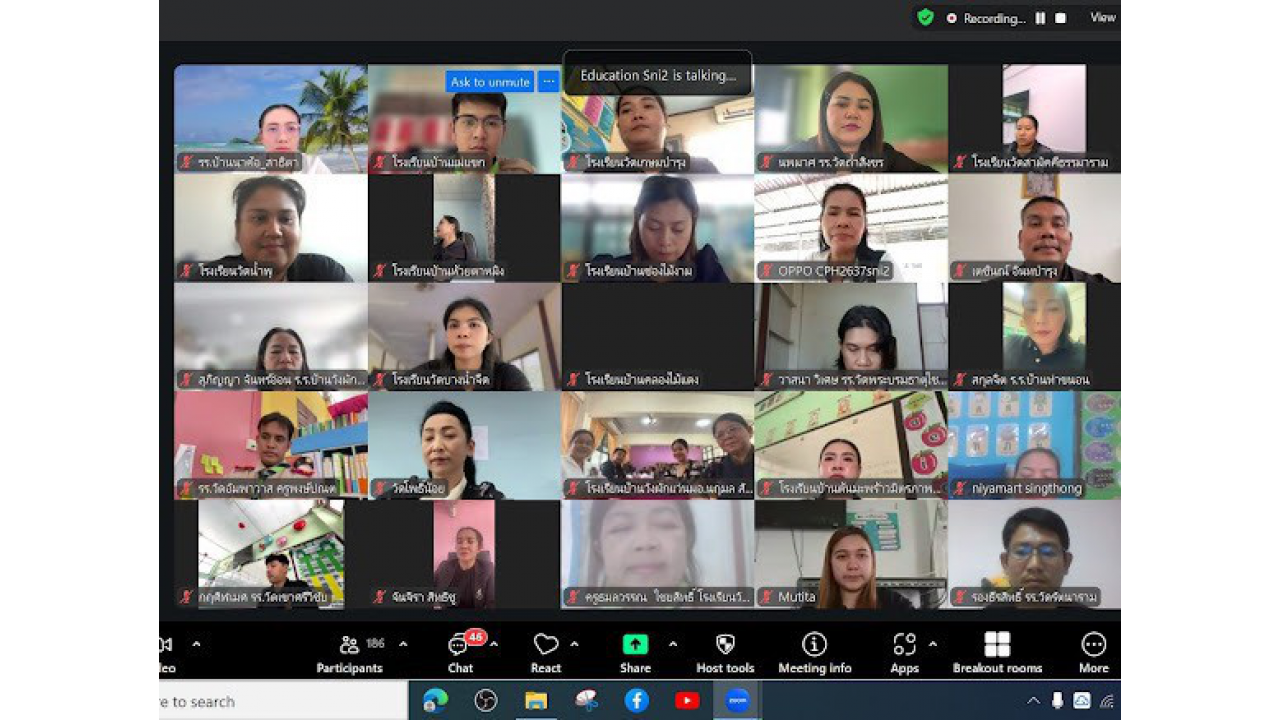Open the React emoji menu

pos(546,652)
